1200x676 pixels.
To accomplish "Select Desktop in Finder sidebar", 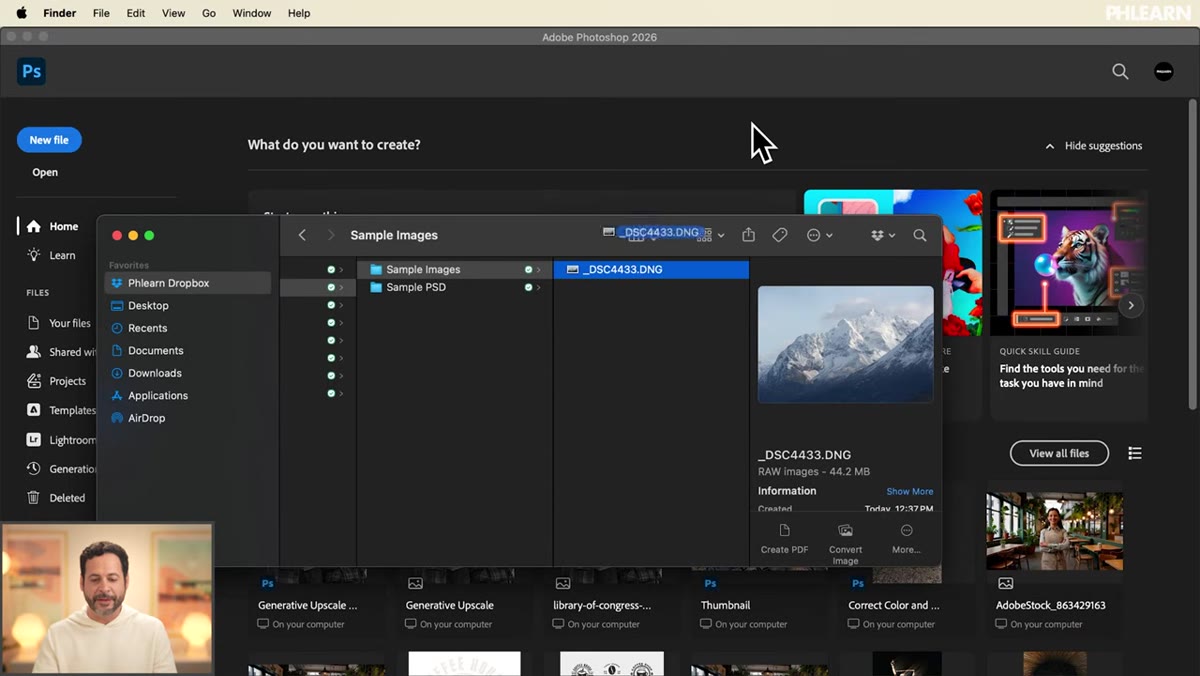I will [x=187, y=306].
